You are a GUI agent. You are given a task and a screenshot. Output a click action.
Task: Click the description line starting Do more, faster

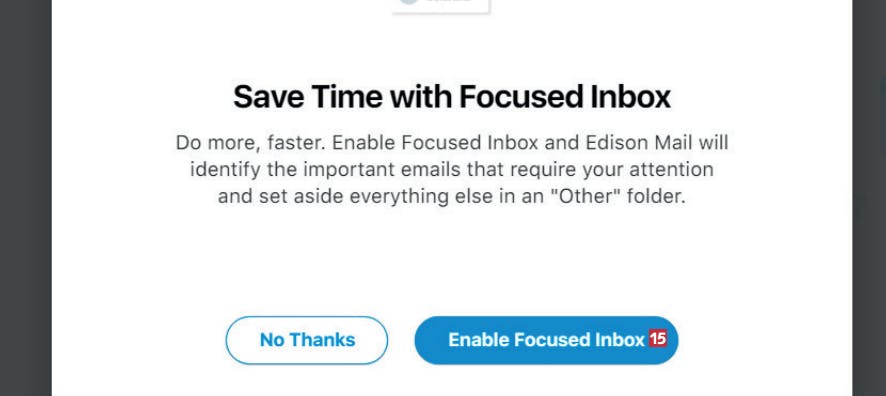[x=452, y=143]
